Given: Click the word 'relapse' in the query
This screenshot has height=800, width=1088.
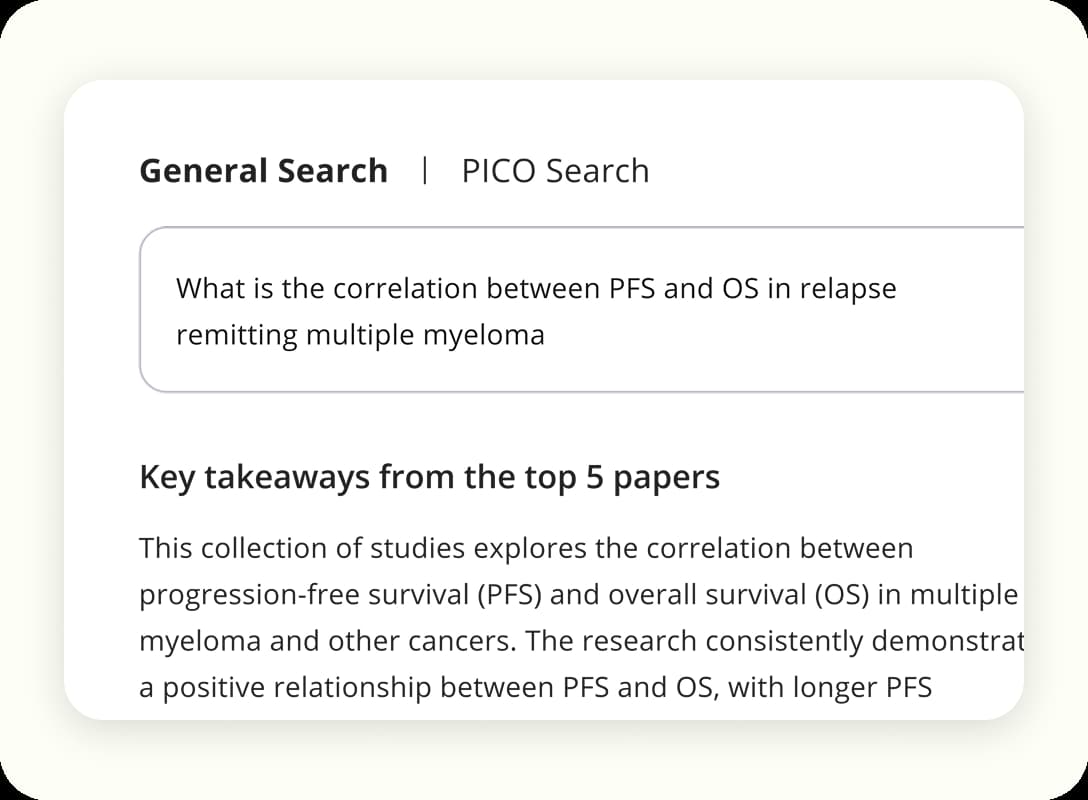Looking at the screenshot, I should tap(848, 289).
